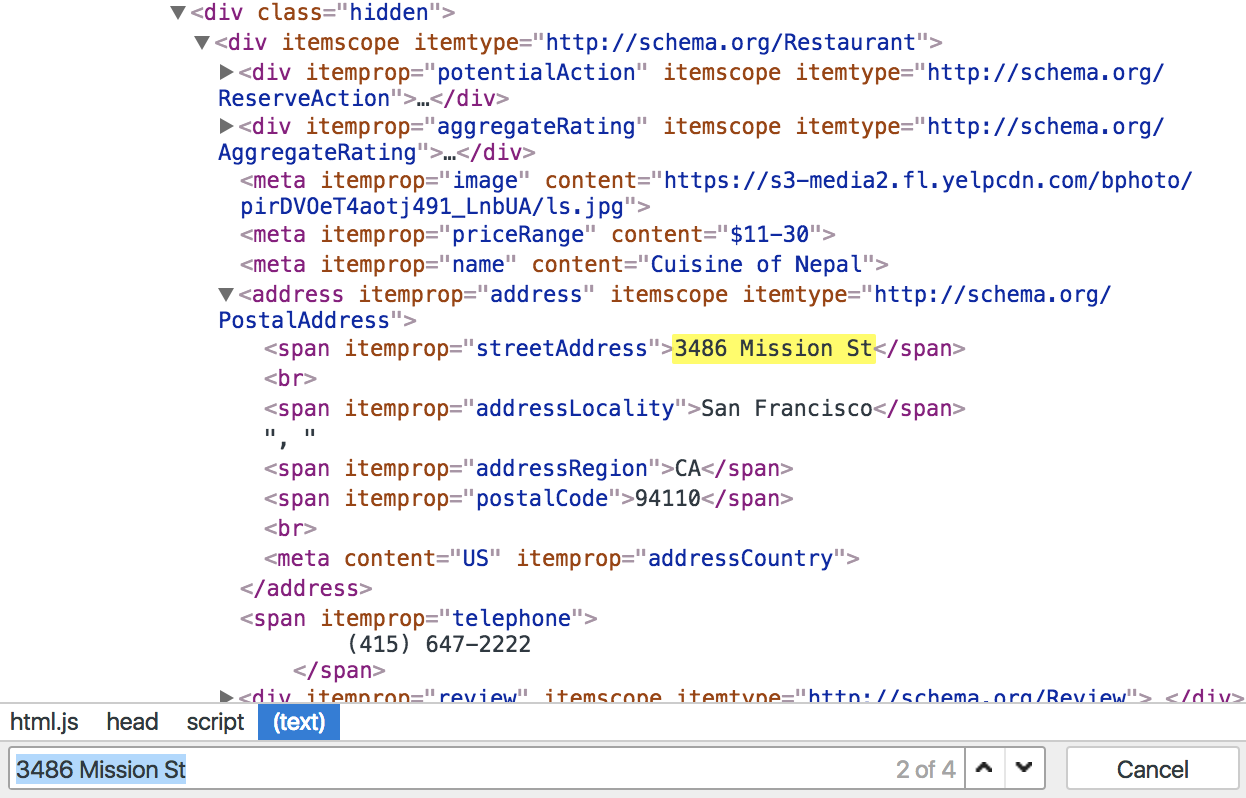This screenshot has height=798, width=1246.
Task: Collapse the Restaurant itemscope div
Action: pos(202,42)
